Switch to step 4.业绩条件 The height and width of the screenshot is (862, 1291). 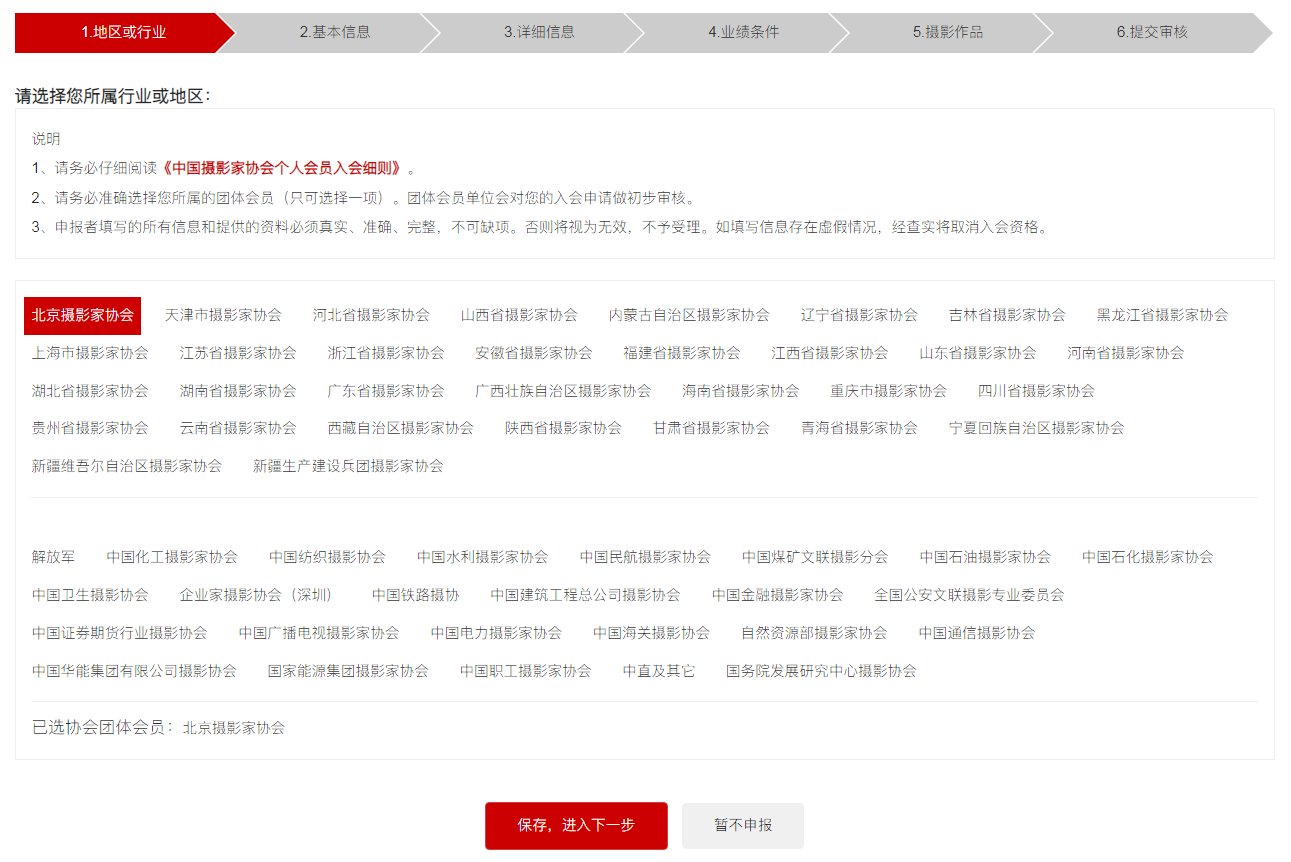pos(743,32)
